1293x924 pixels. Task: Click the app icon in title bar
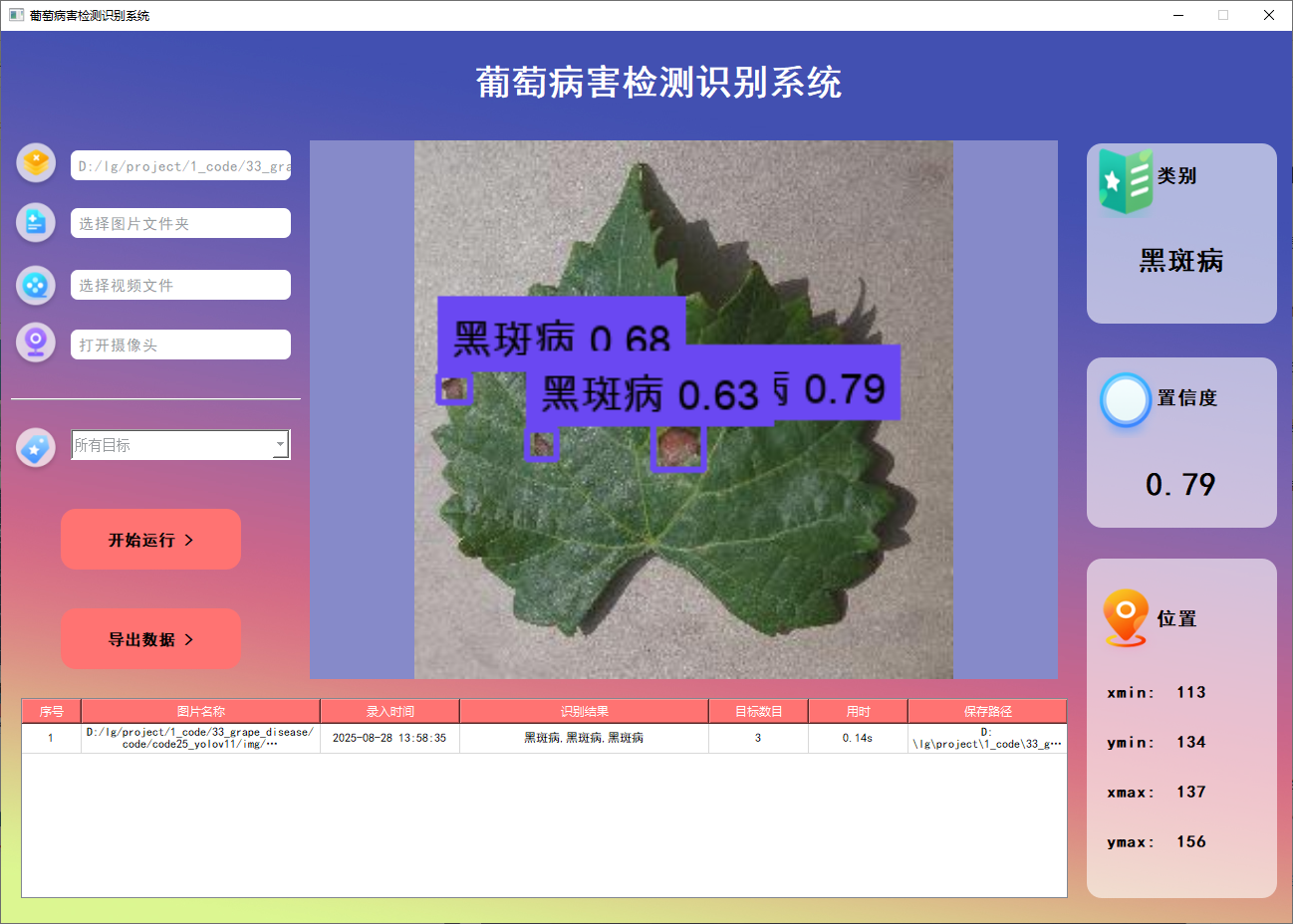16,15
